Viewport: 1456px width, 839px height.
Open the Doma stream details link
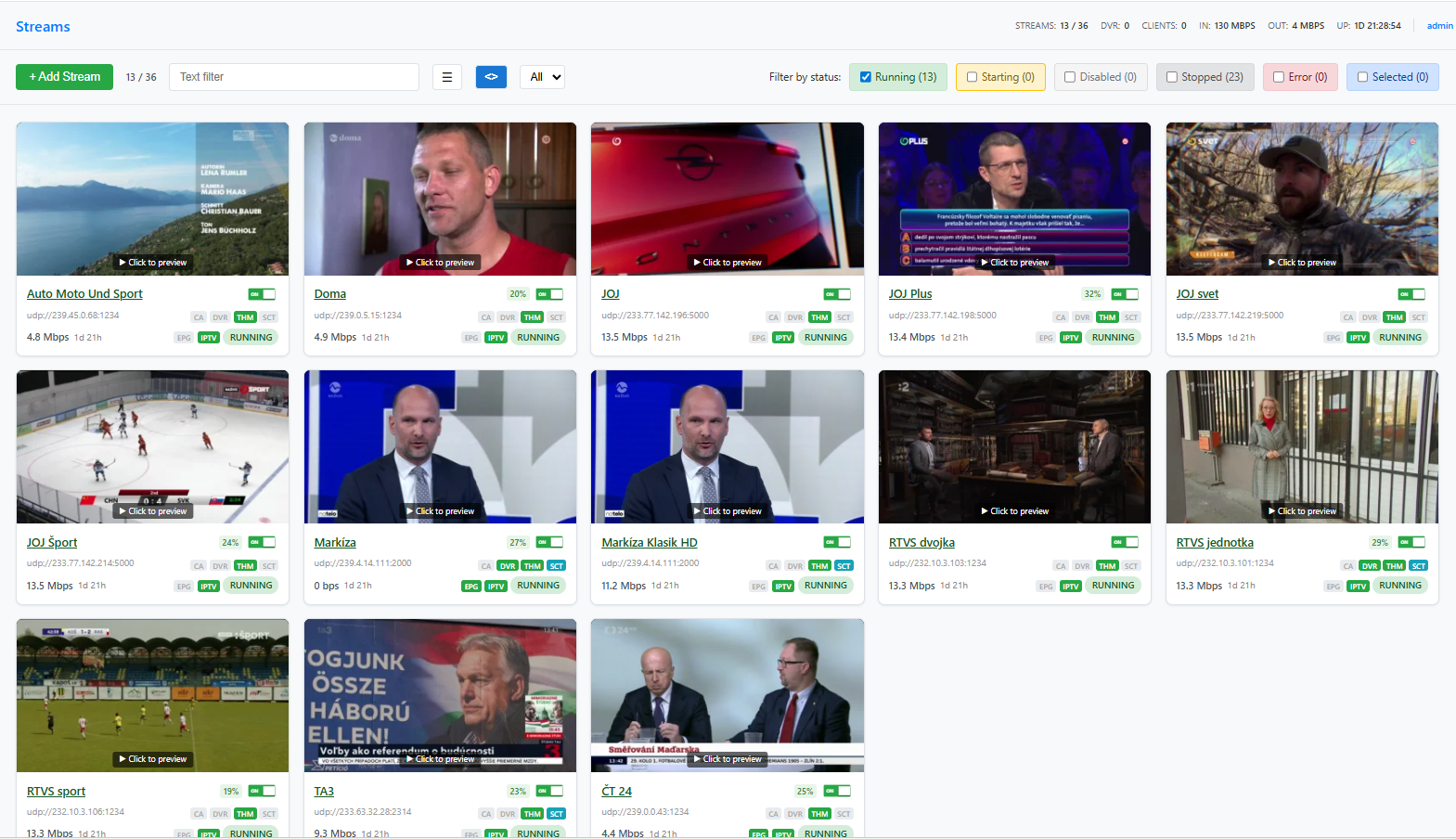point(329,294)
